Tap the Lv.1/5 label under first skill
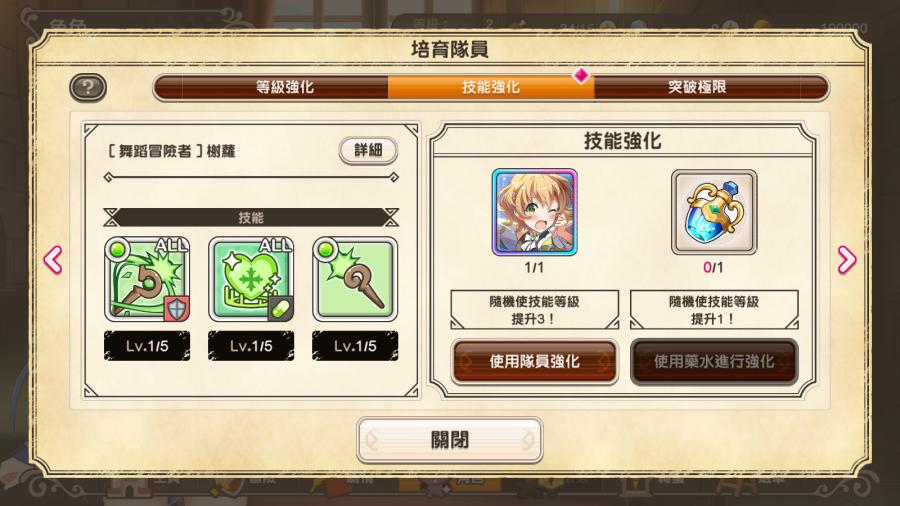This screenshot has height=506, width=900. coord(147,346)
